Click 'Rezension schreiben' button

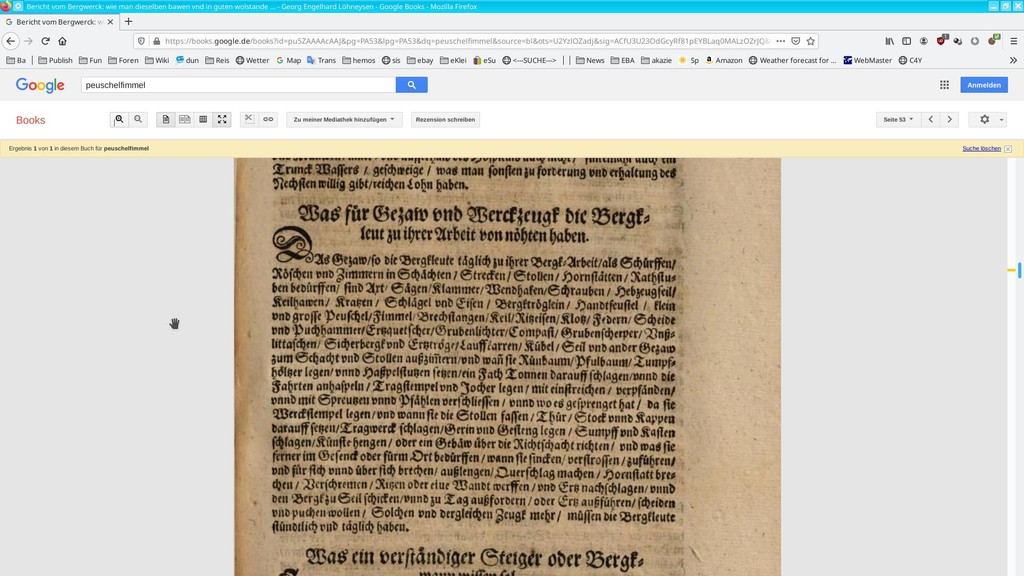445,120
